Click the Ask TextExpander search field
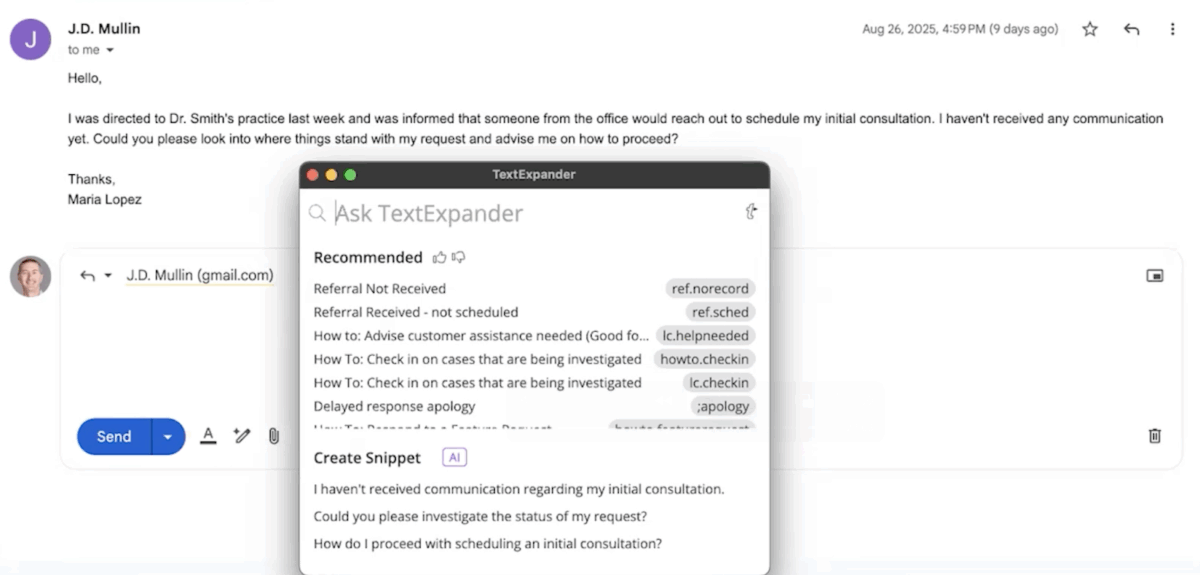The width and height of the screenshot is (1200, 575). pyautogui.click(x=530, y=213)
